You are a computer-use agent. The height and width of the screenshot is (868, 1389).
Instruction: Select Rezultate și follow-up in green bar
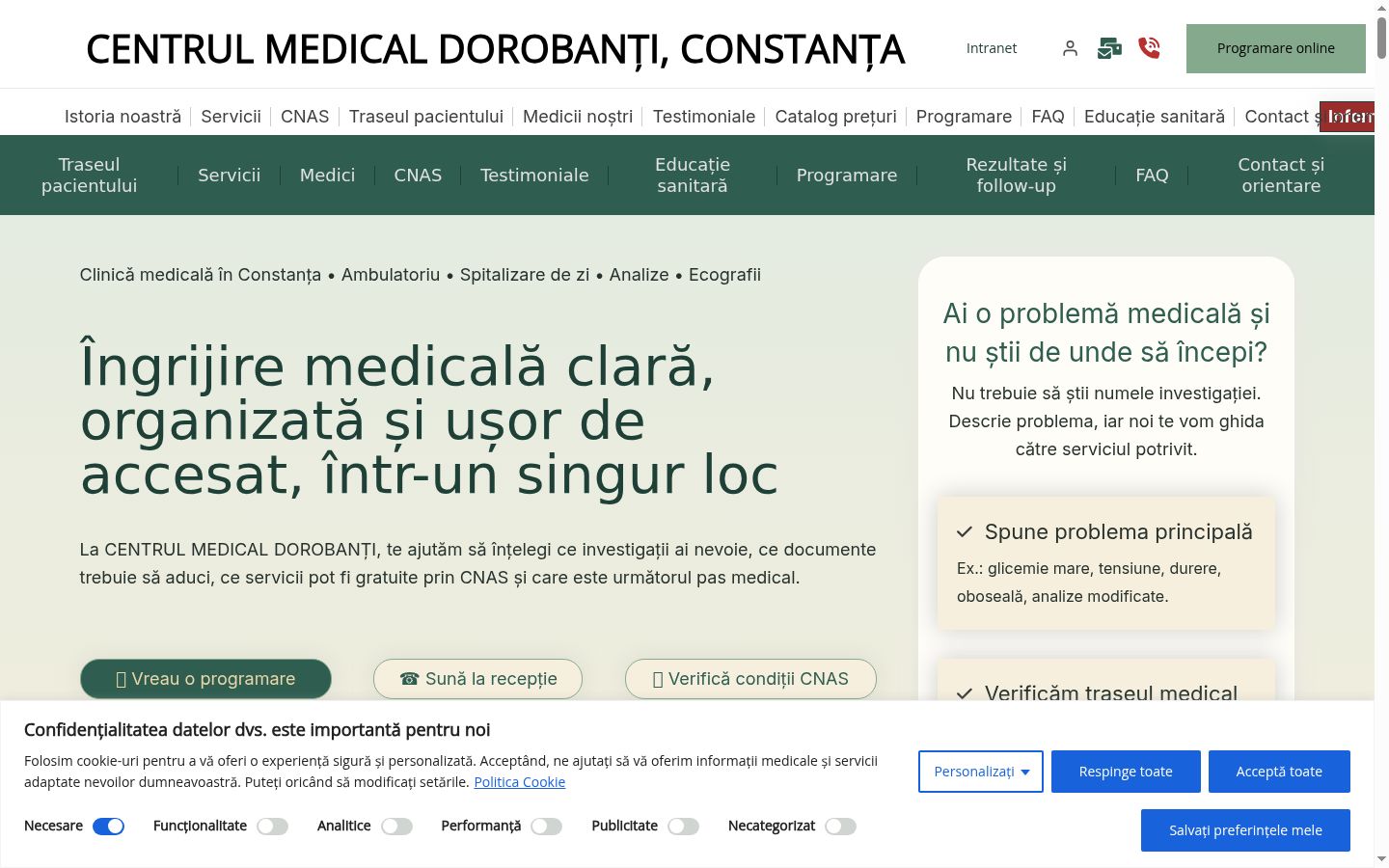click(1017, 175)
